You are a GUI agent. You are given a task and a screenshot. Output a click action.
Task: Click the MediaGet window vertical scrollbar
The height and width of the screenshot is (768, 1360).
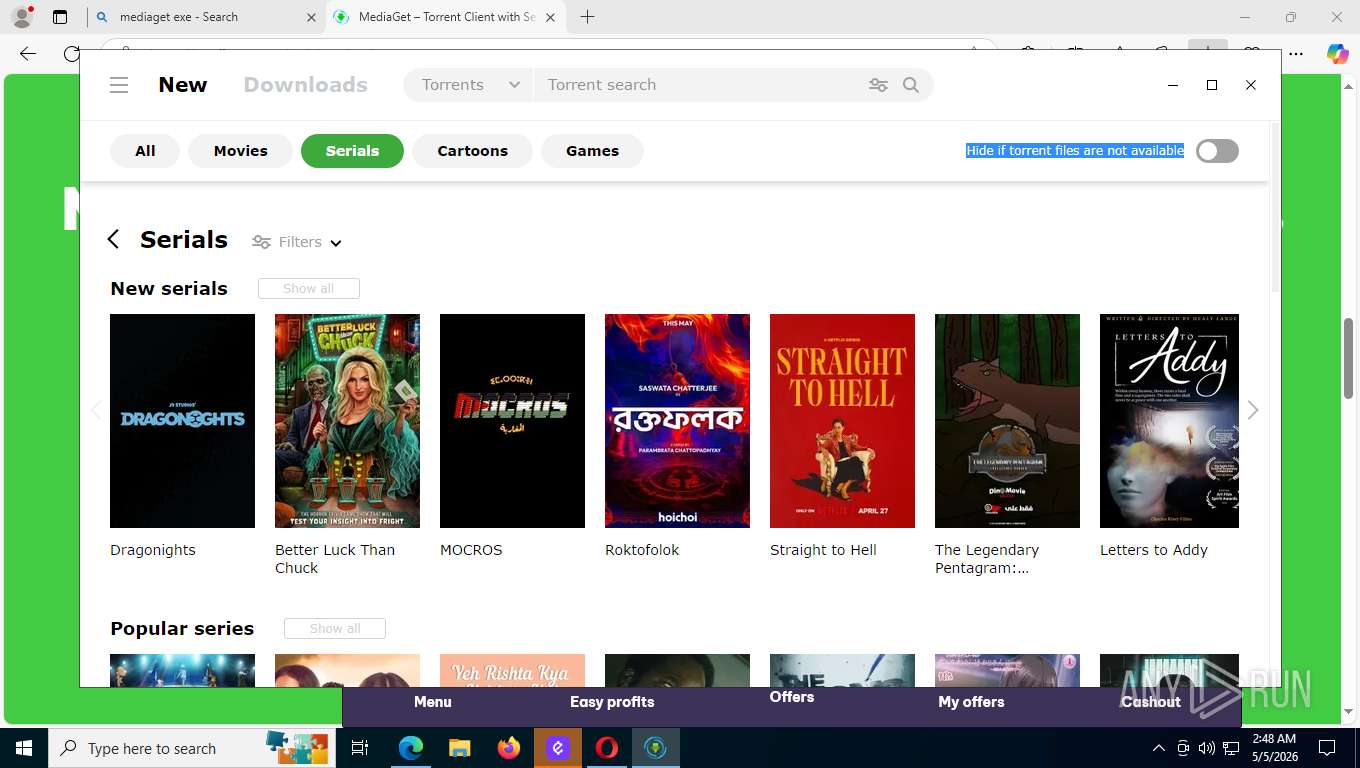pos(1274,208)
